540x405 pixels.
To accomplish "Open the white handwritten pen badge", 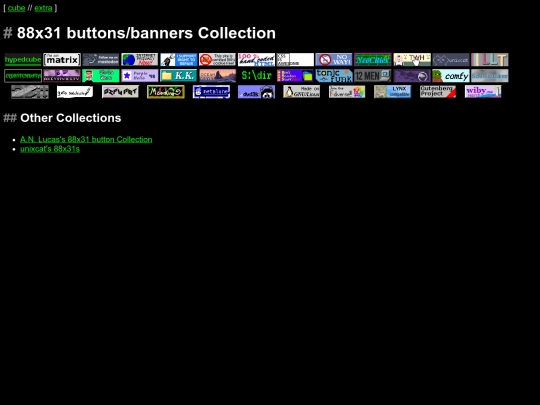I will (75, 92).
